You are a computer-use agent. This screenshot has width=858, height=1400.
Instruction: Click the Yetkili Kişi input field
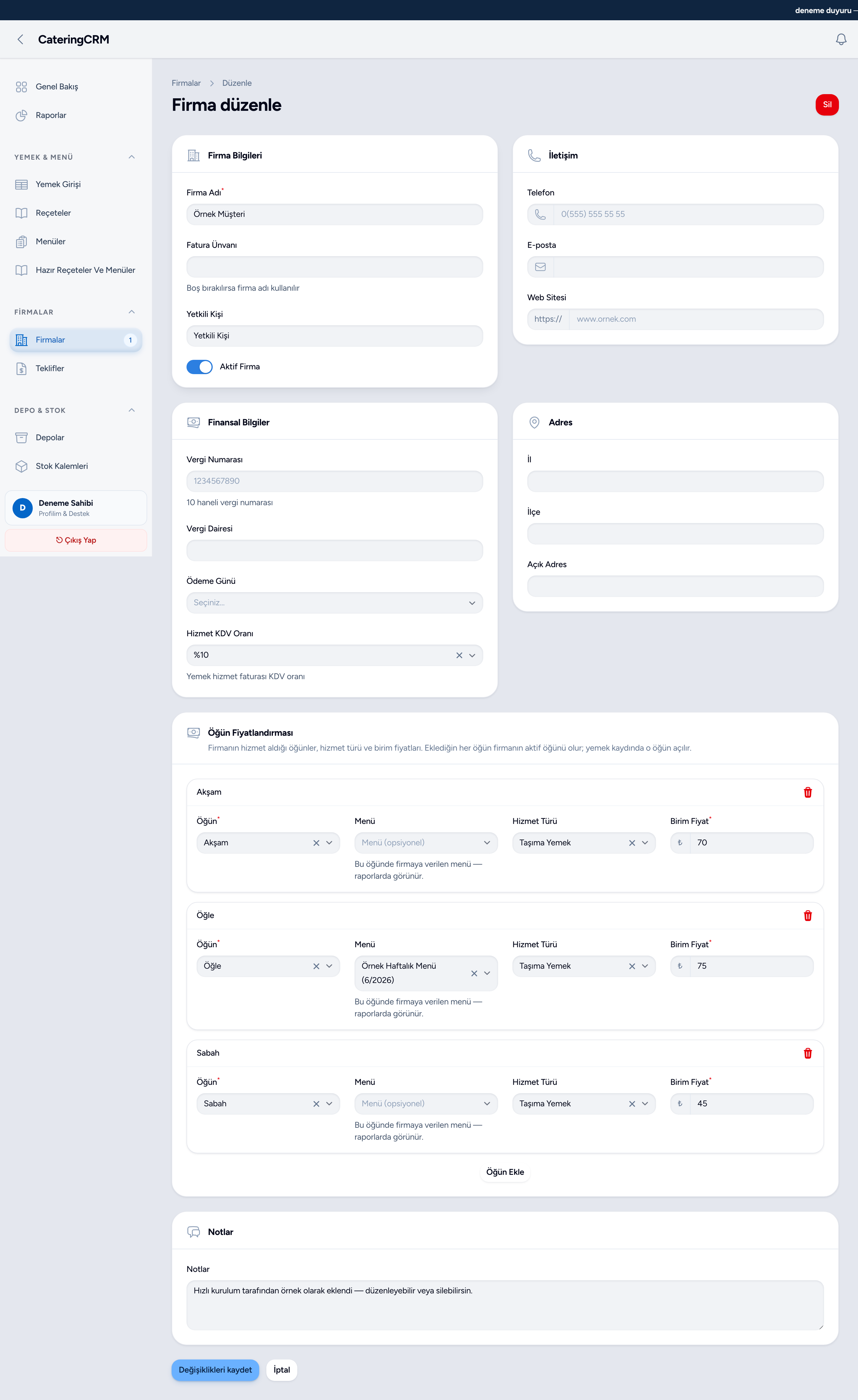point(335,336)
